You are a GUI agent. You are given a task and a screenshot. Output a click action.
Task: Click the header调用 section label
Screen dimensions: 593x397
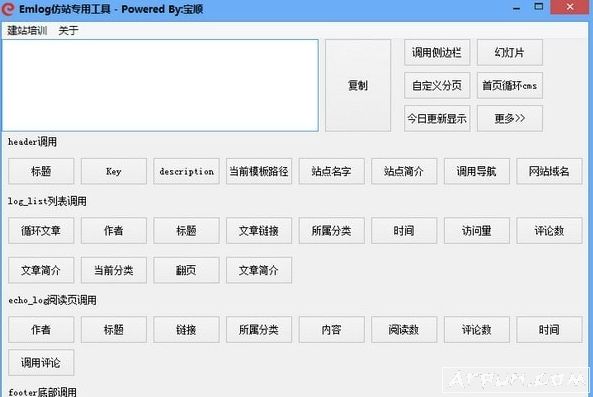(33, 142)
